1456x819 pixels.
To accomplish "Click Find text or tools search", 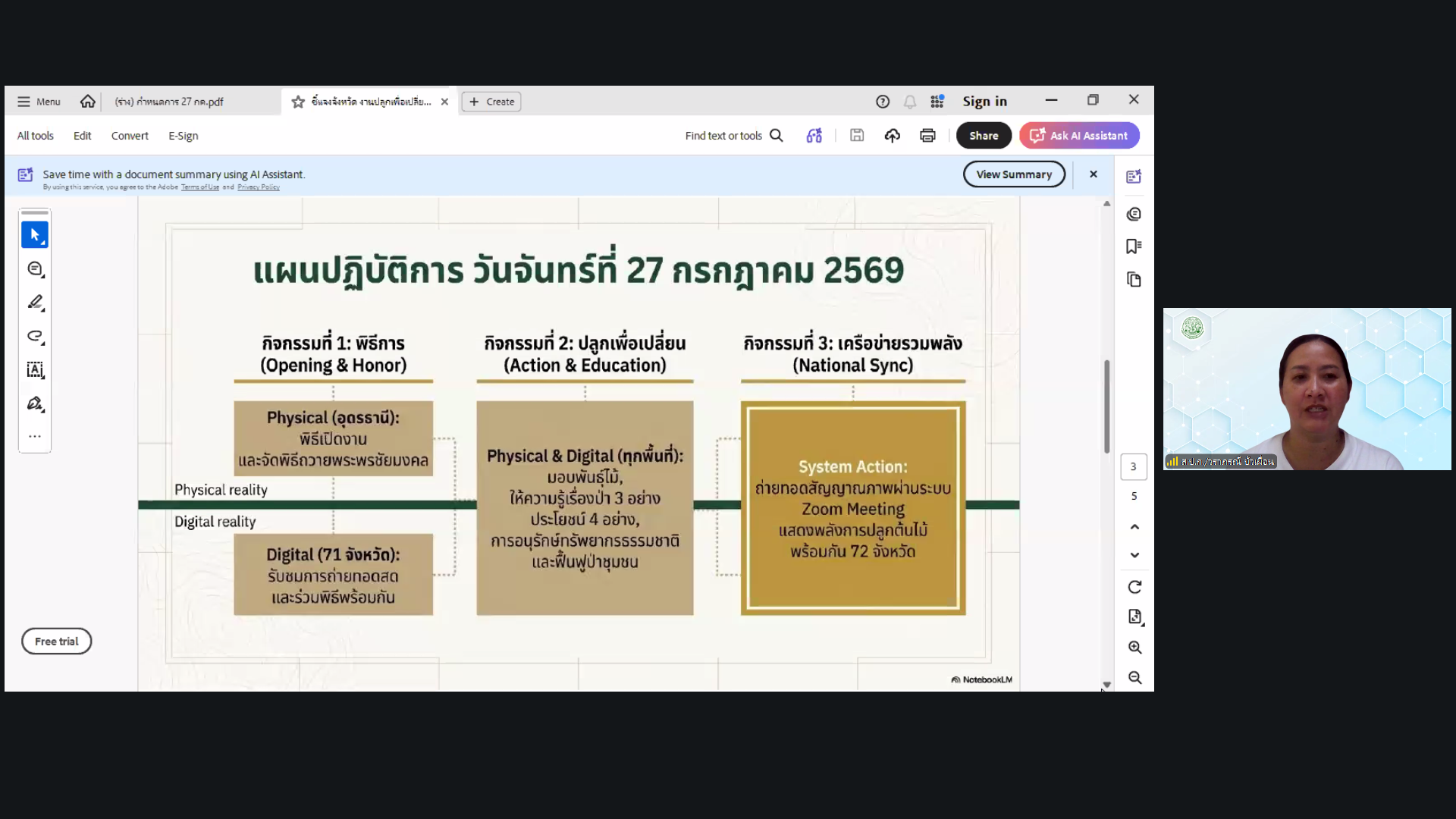I will click(733, 136).
